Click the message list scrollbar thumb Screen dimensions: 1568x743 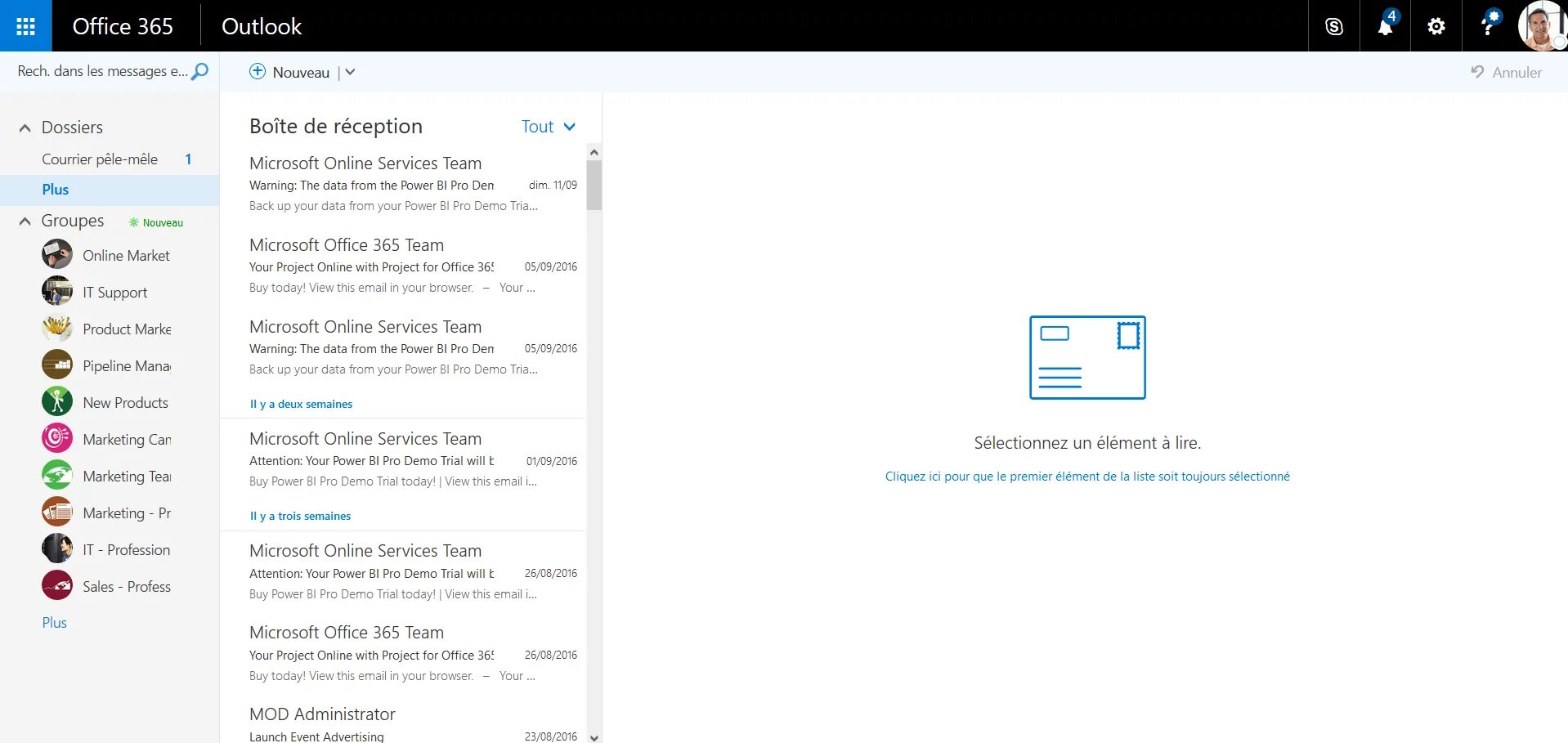594,186
